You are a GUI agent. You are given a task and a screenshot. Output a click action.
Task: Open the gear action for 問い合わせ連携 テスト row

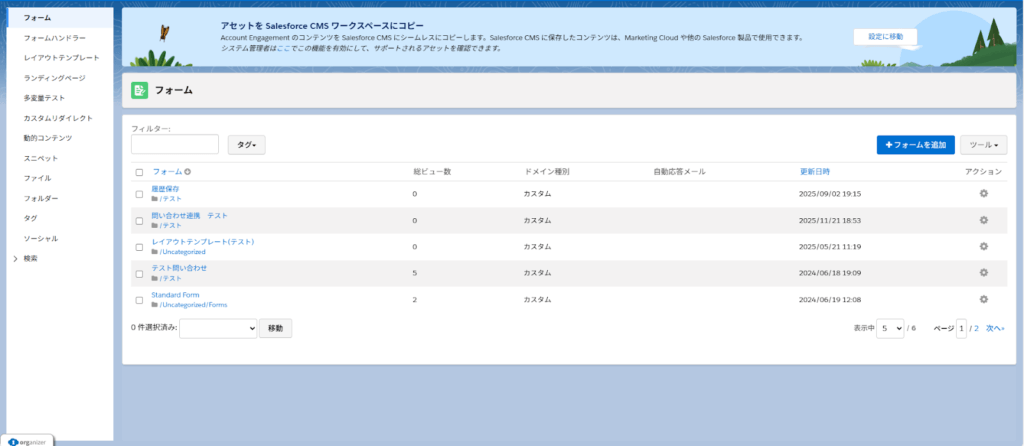point(983,220)
